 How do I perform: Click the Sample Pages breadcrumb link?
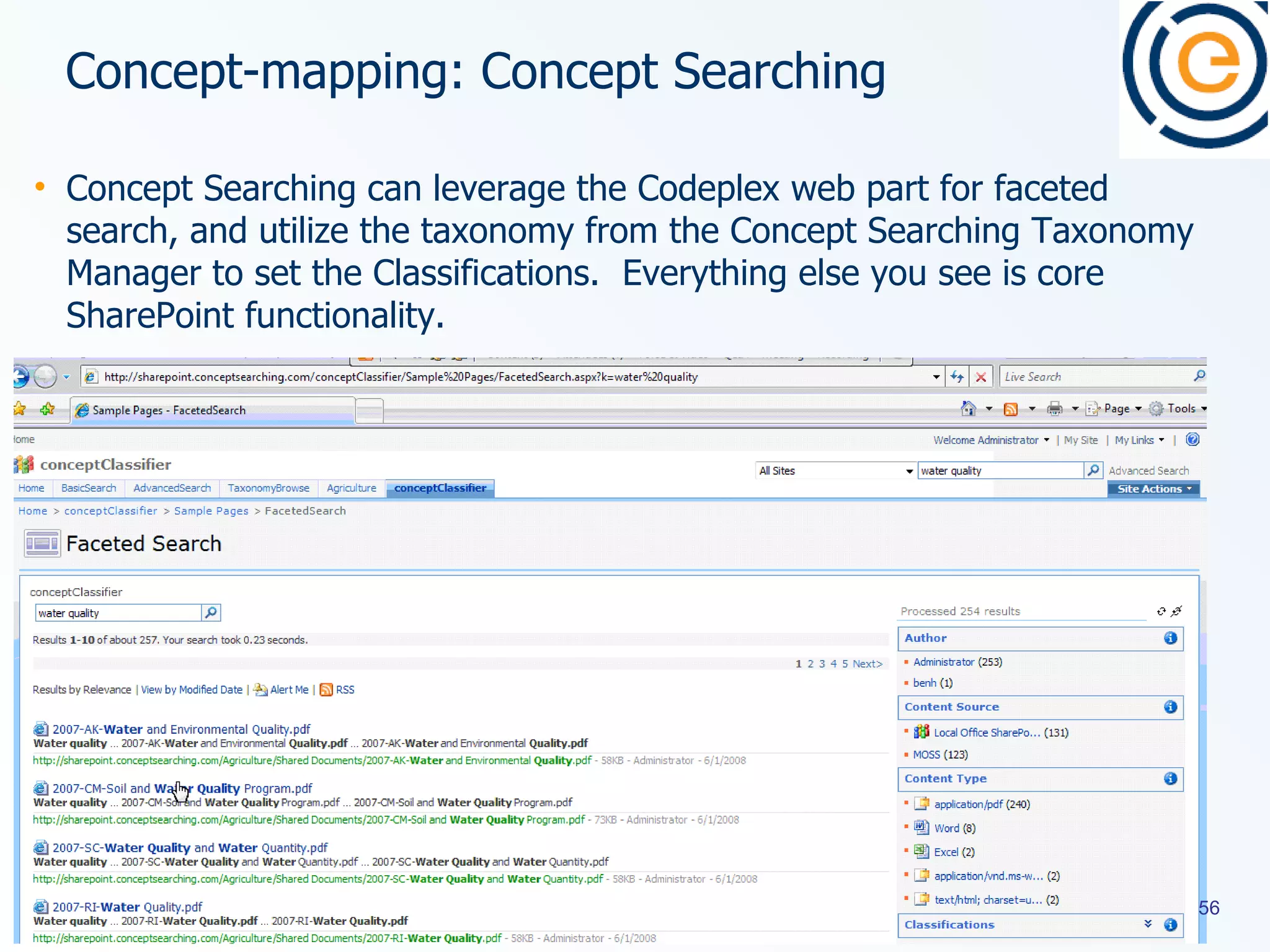click(211, 511)
